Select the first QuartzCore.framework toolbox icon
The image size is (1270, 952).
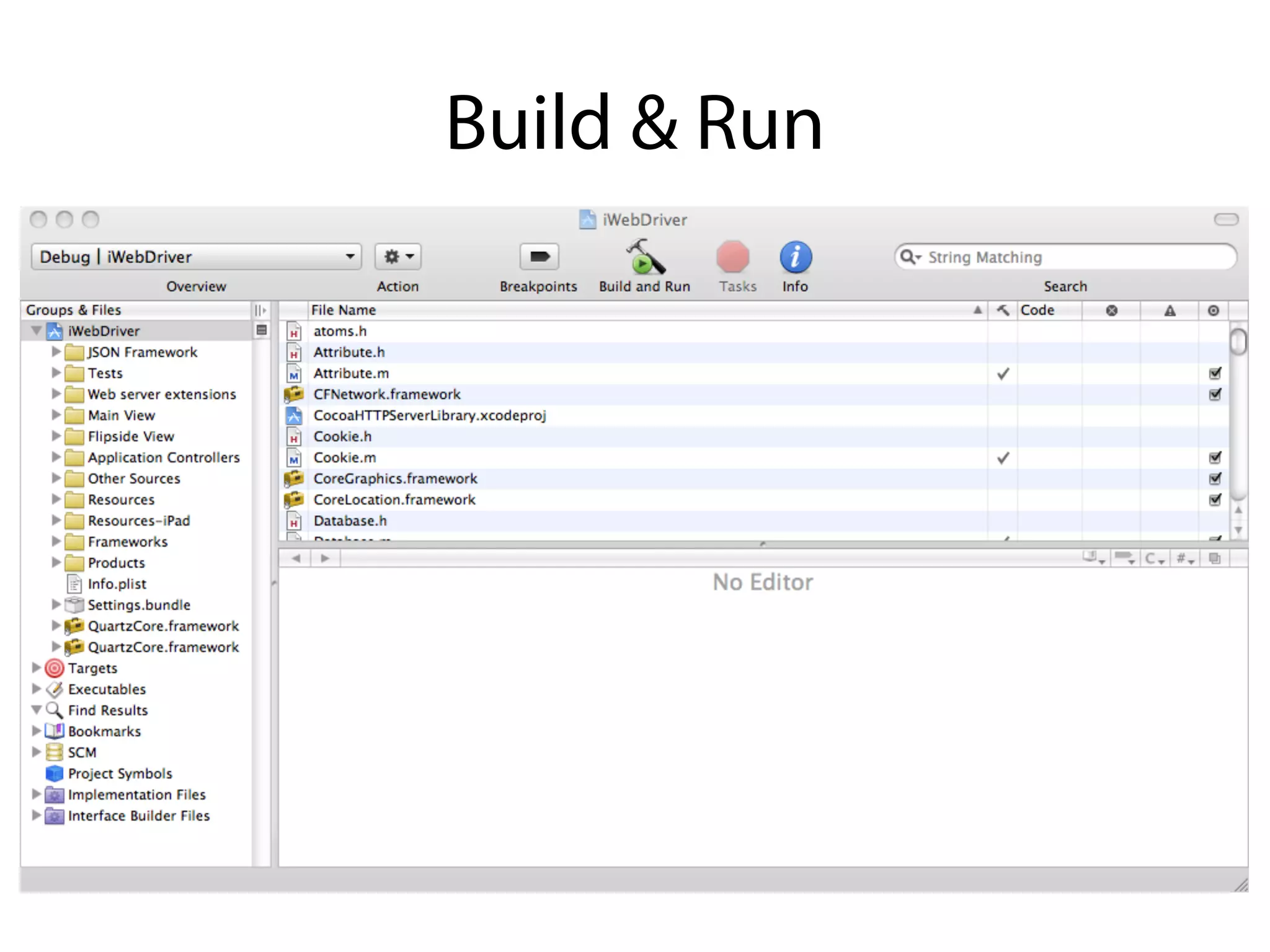74,626
